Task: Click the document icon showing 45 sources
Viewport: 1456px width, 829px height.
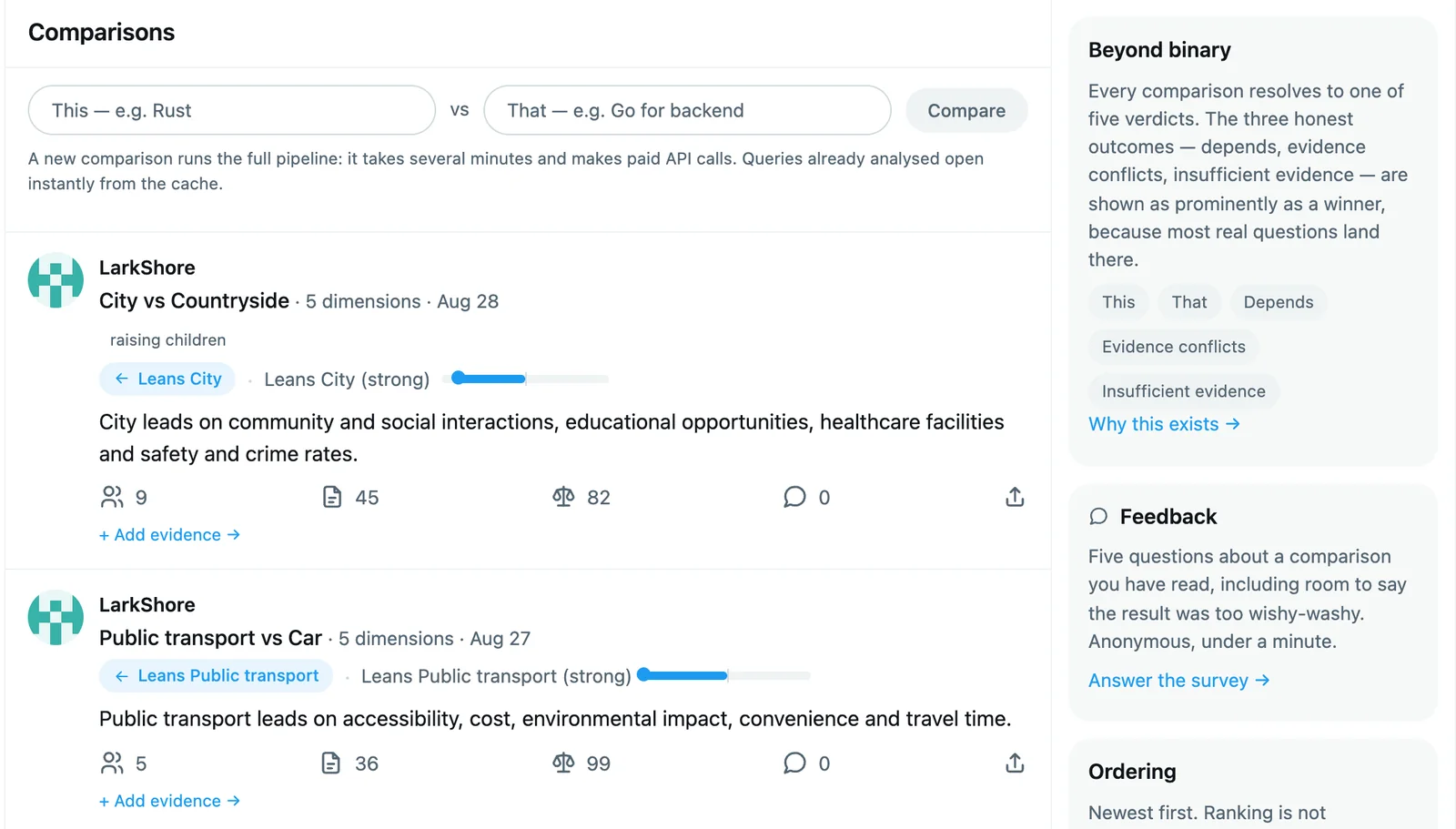Action: [332, 497]
